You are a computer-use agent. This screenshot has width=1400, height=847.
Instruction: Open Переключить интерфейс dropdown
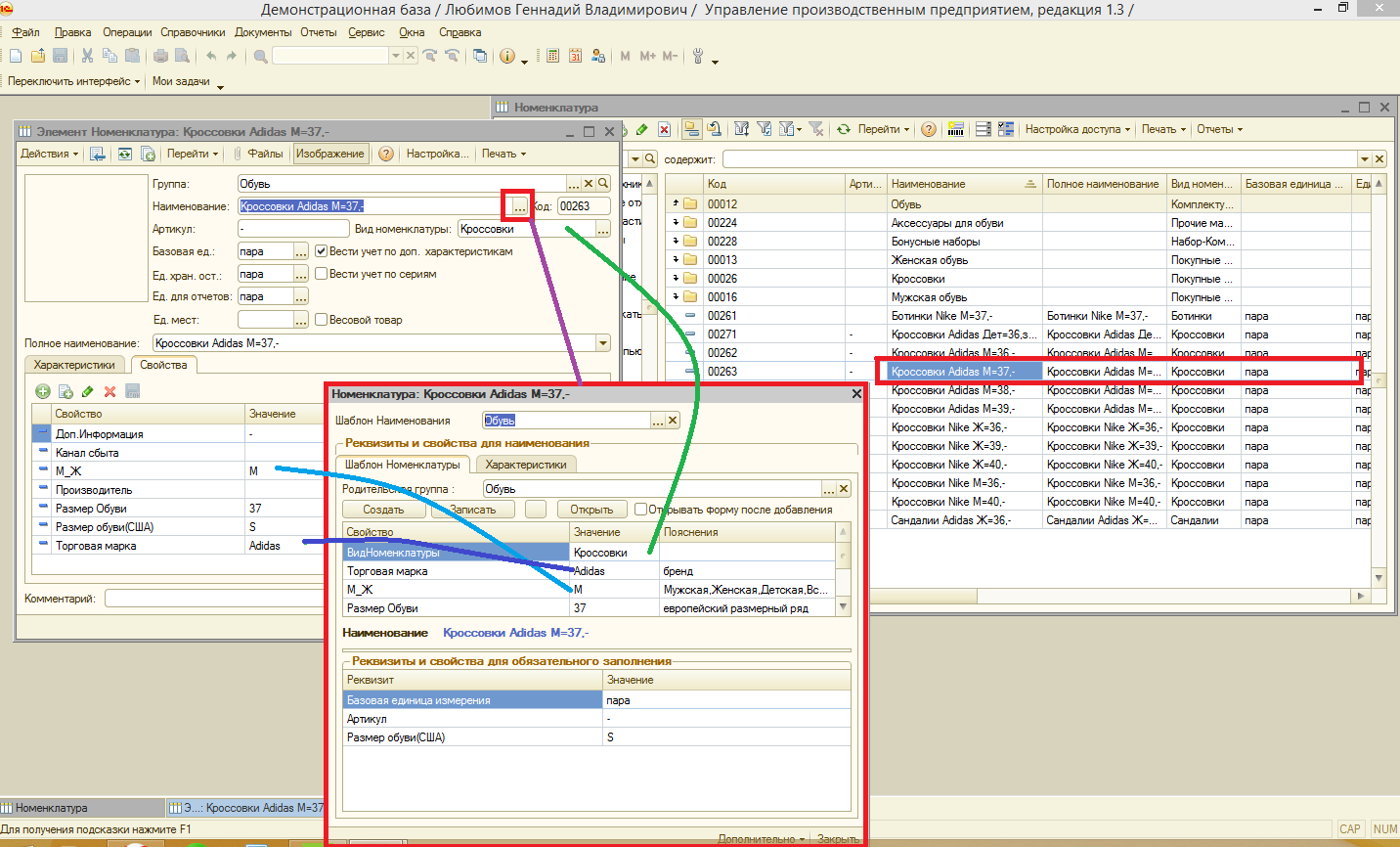(x=73, y=81)
